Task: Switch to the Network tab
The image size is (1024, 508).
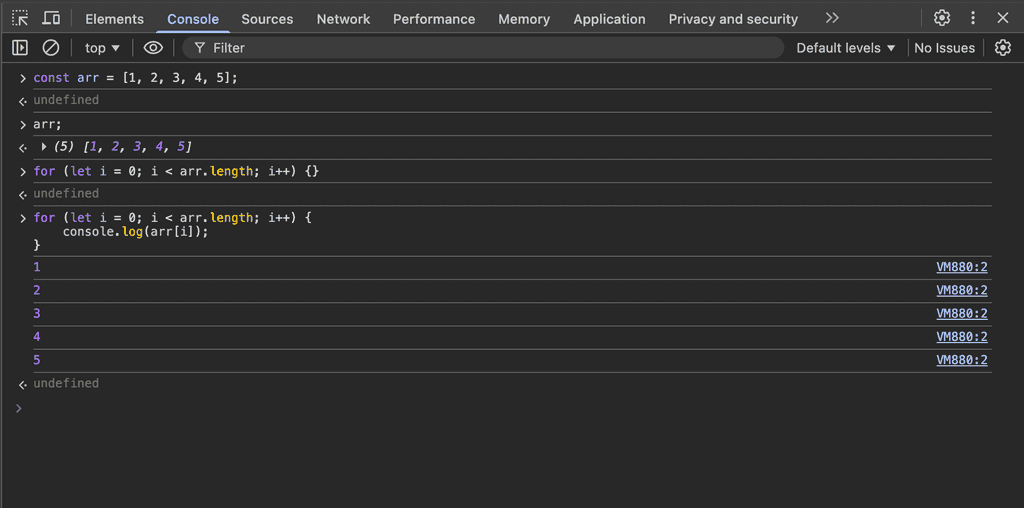Action: [x=343, y=19]
